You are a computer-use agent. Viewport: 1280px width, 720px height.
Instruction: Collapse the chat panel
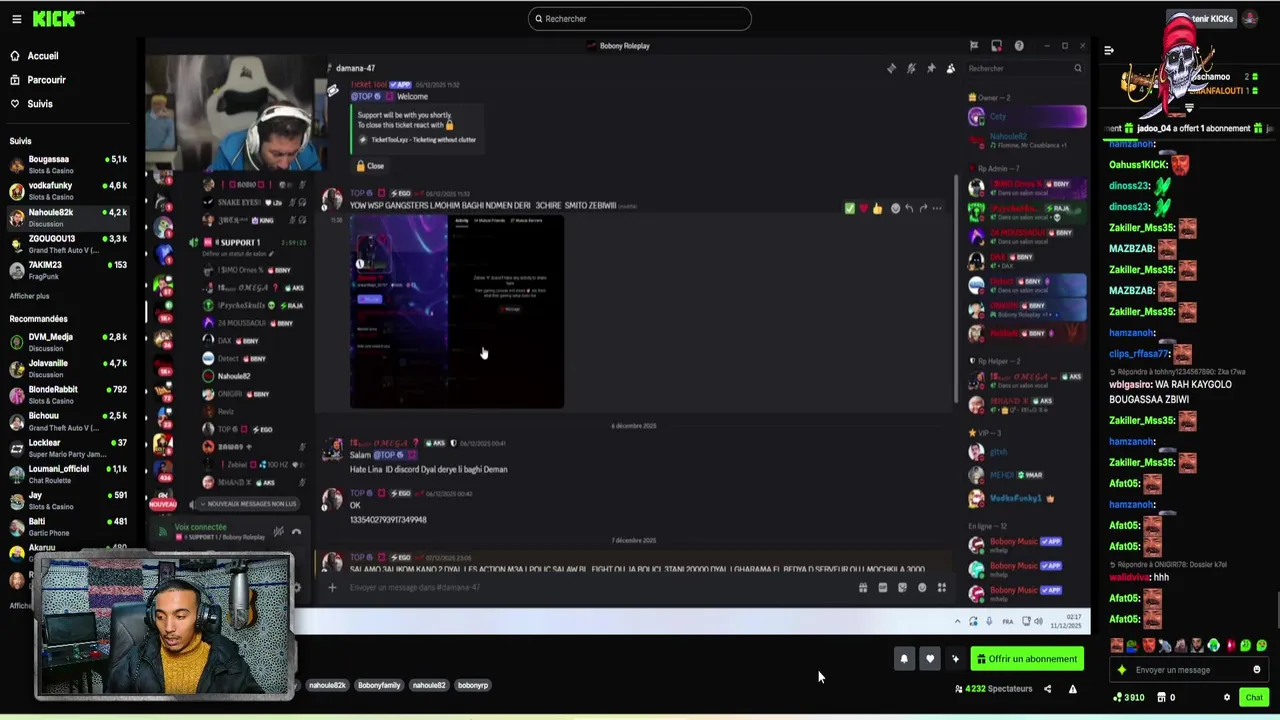(x=1109, y=50)
